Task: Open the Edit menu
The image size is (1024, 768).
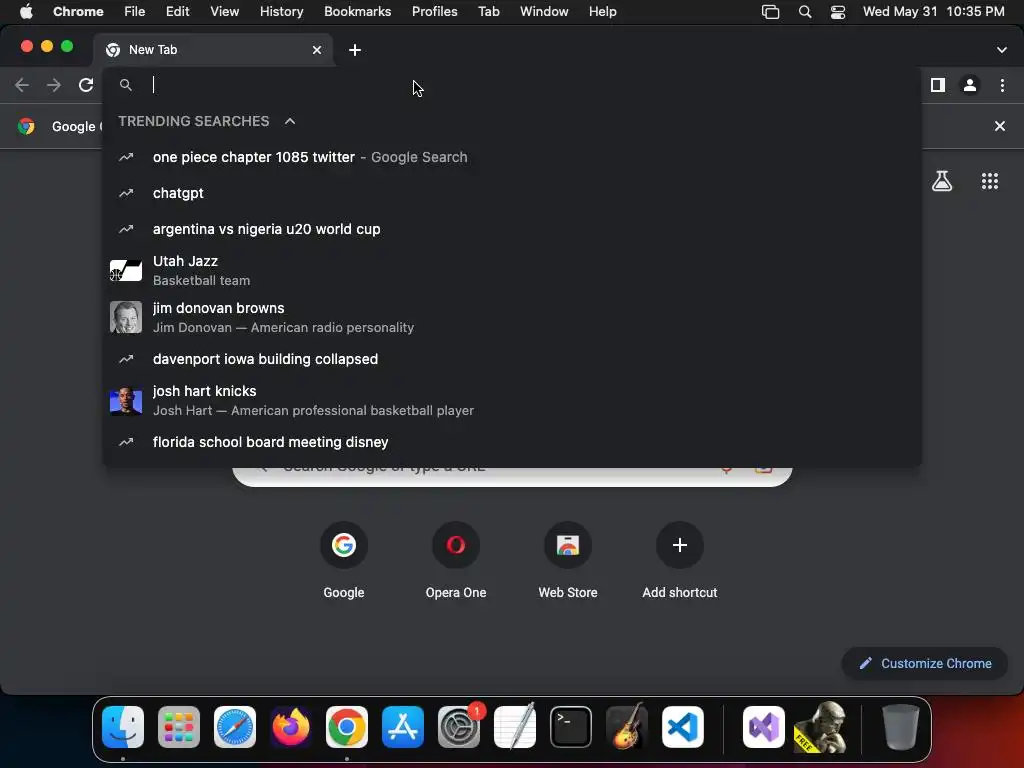Action: point(177,12)
